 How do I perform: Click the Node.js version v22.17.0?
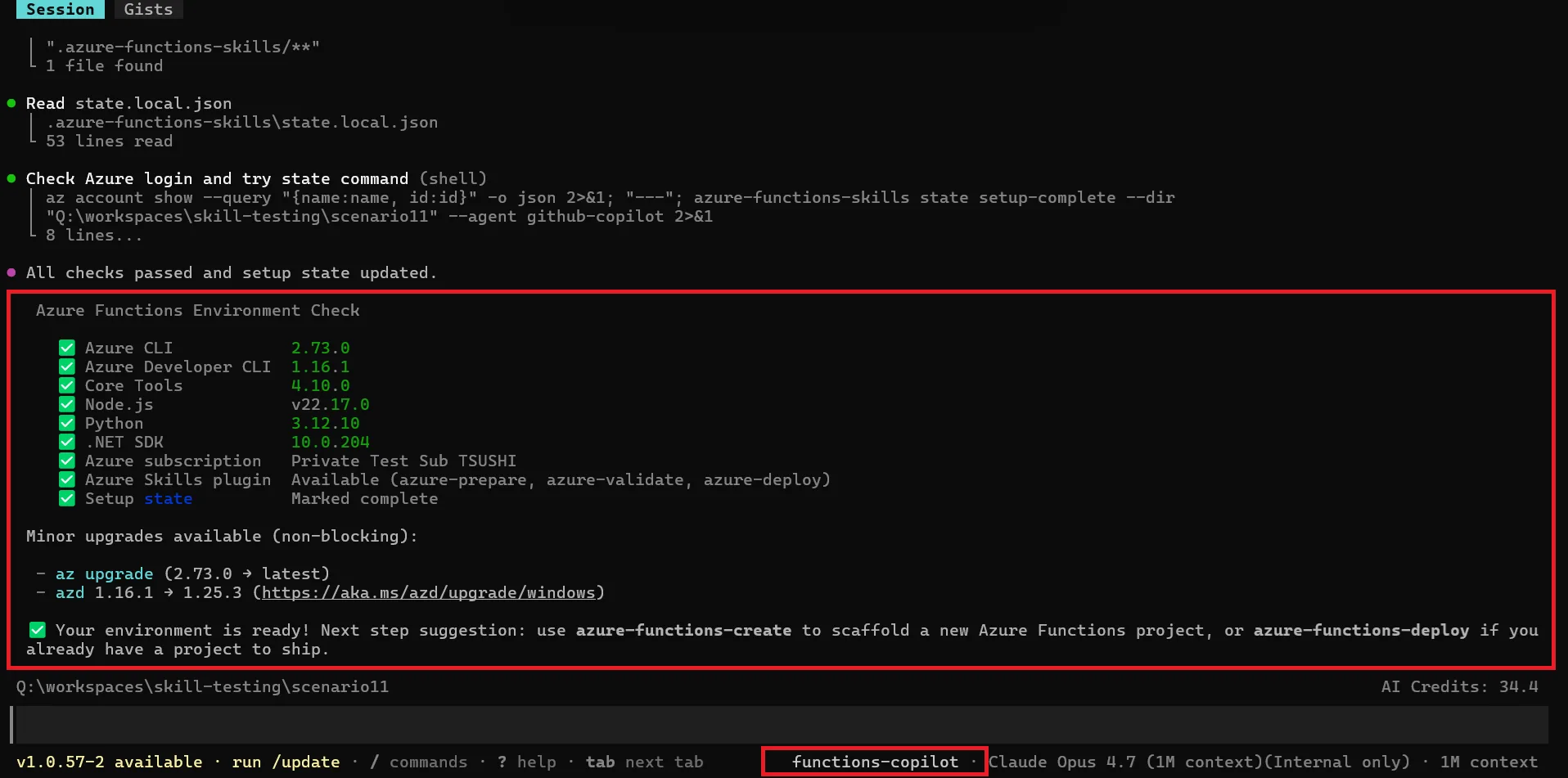click(x=330, y=404)
